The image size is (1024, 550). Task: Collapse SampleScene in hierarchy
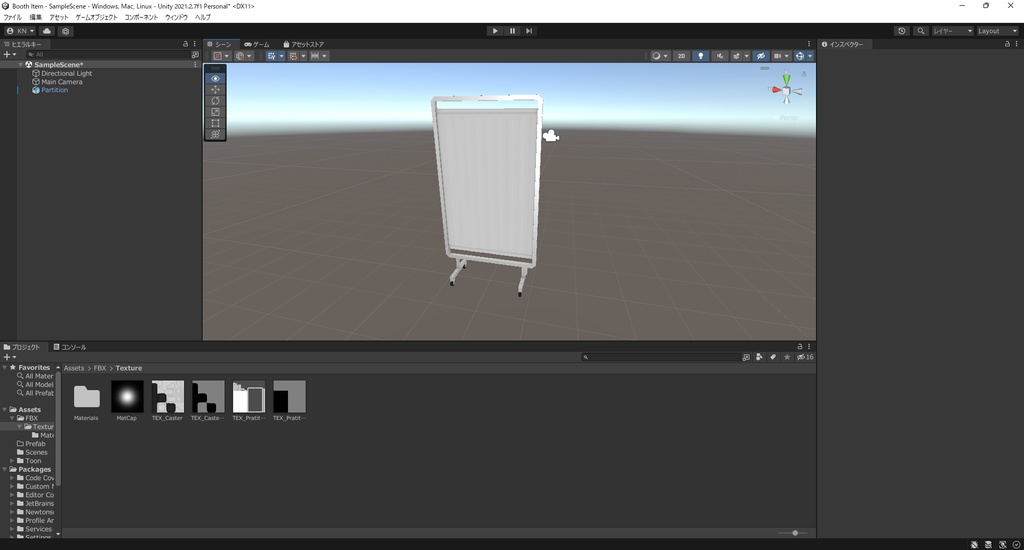[x=20, y=65]
